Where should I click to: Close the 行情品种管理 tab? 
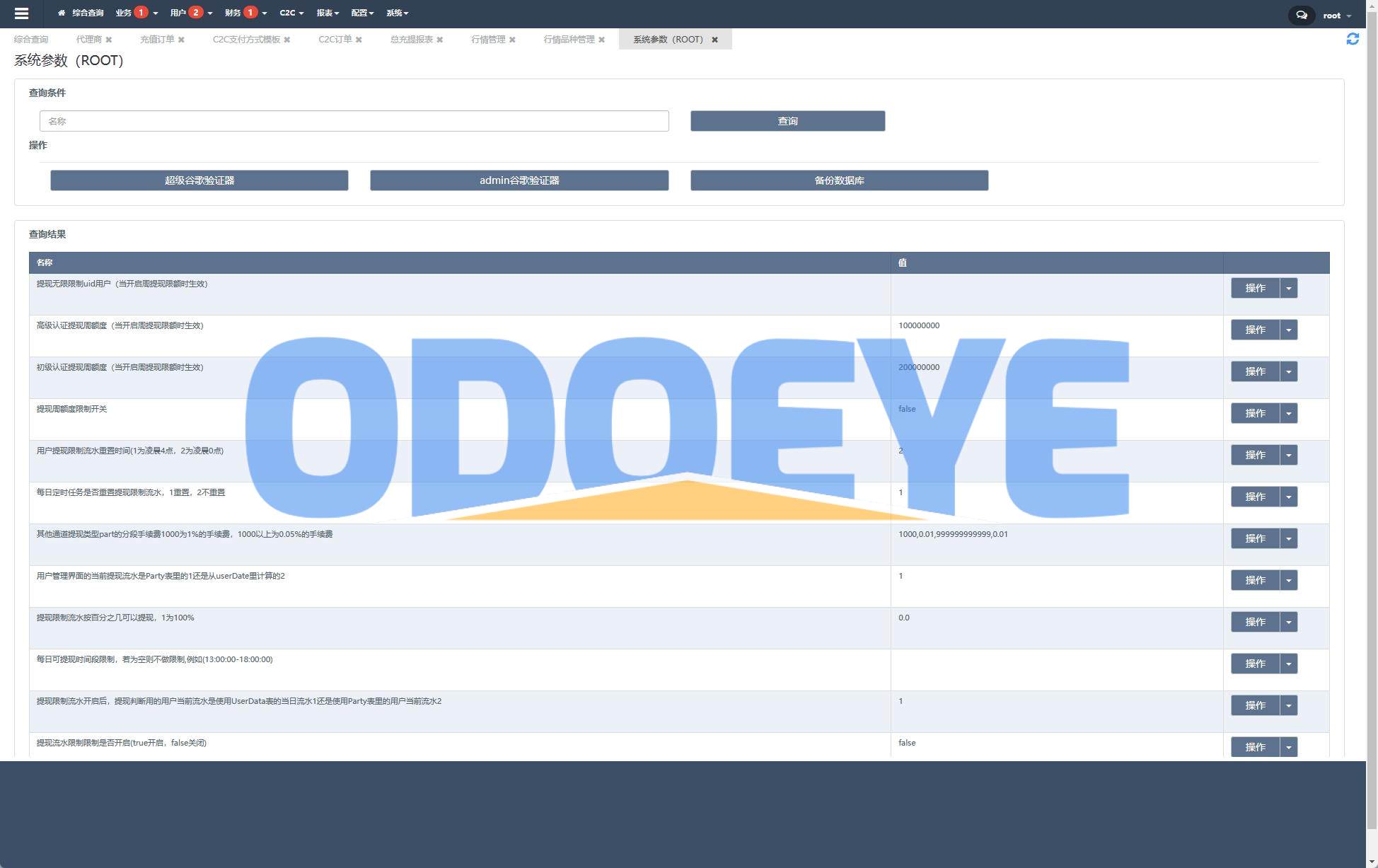tap(601, 40)
